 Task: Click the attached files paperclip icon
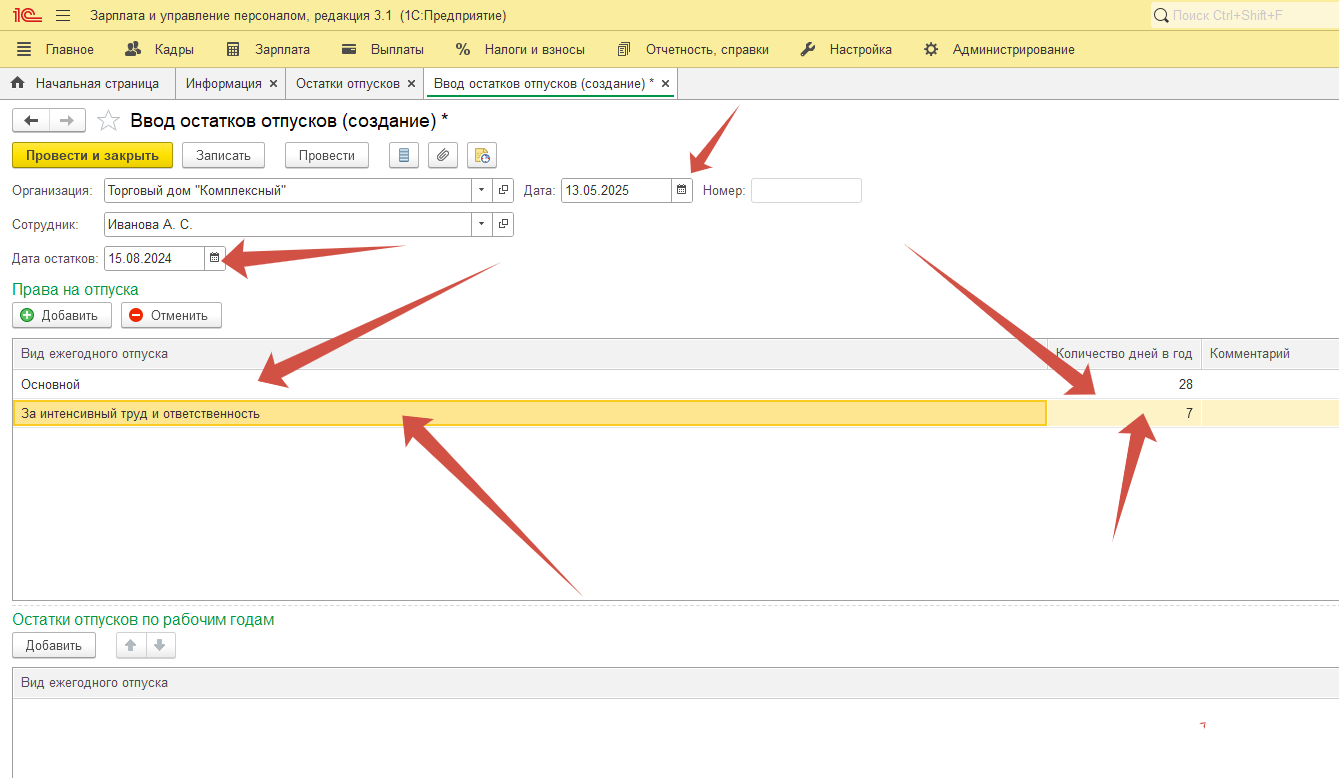coord(443,155)
